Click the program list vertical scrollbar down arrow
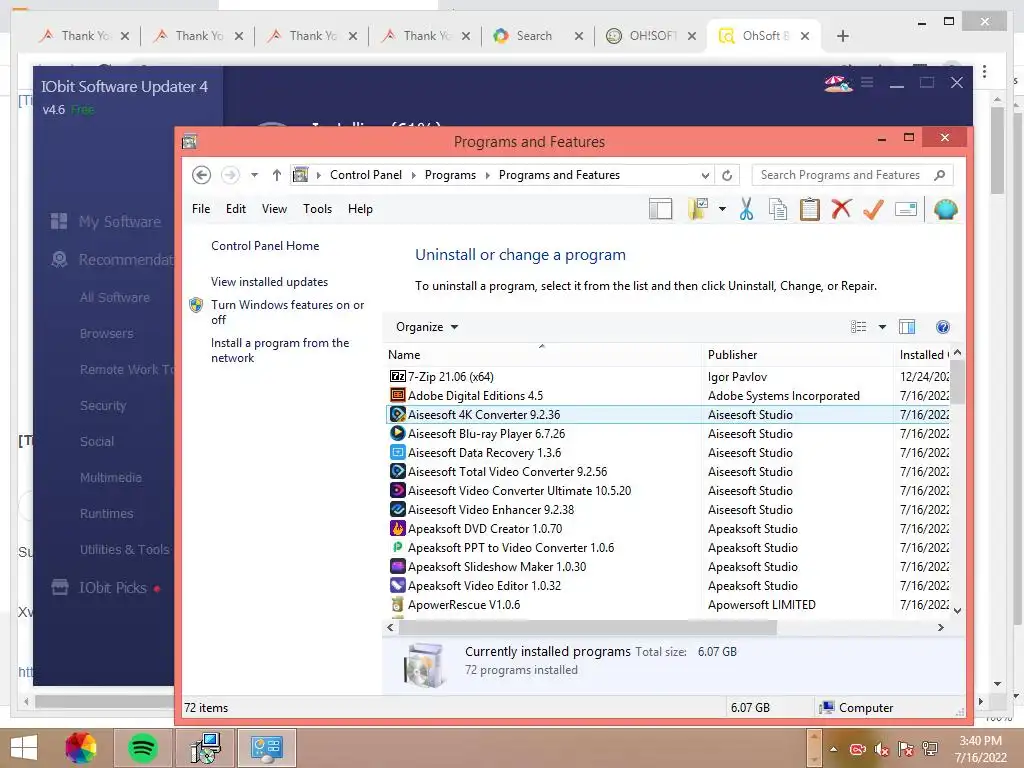 pyautogui.click(x=957, y=611)
